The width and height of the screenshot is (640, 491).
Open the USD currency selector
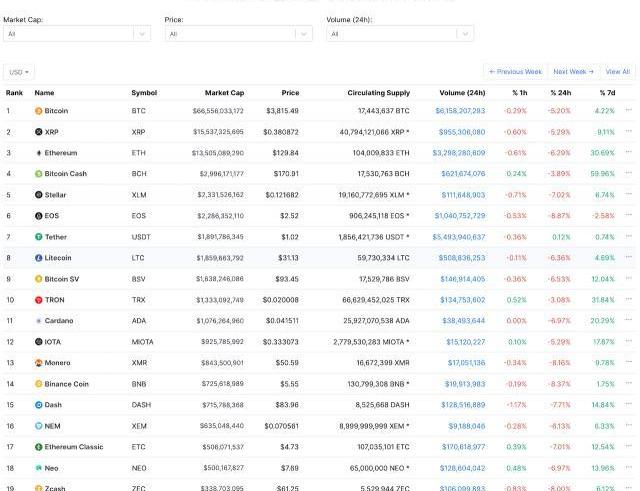[x=19, y=72]
